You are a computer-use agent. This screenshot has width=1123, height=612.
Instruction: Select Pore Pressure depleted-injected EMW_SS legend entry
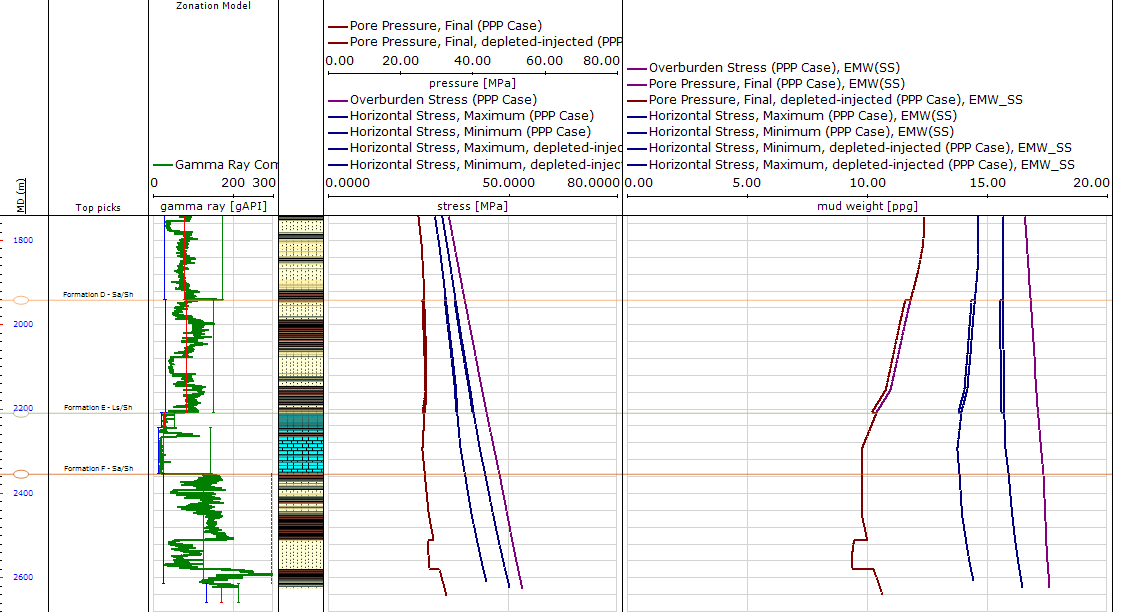[x=835, y=100]
